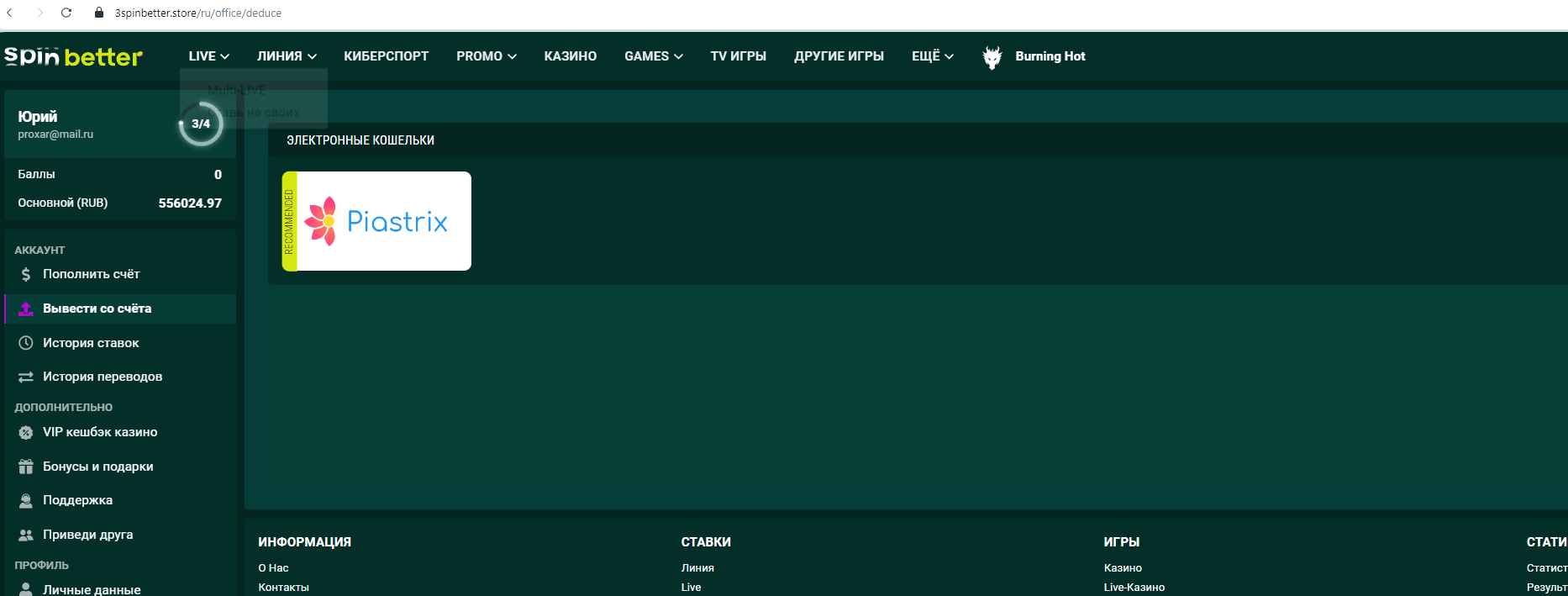Open the Контакты footer link

click(x=283, y=588)
